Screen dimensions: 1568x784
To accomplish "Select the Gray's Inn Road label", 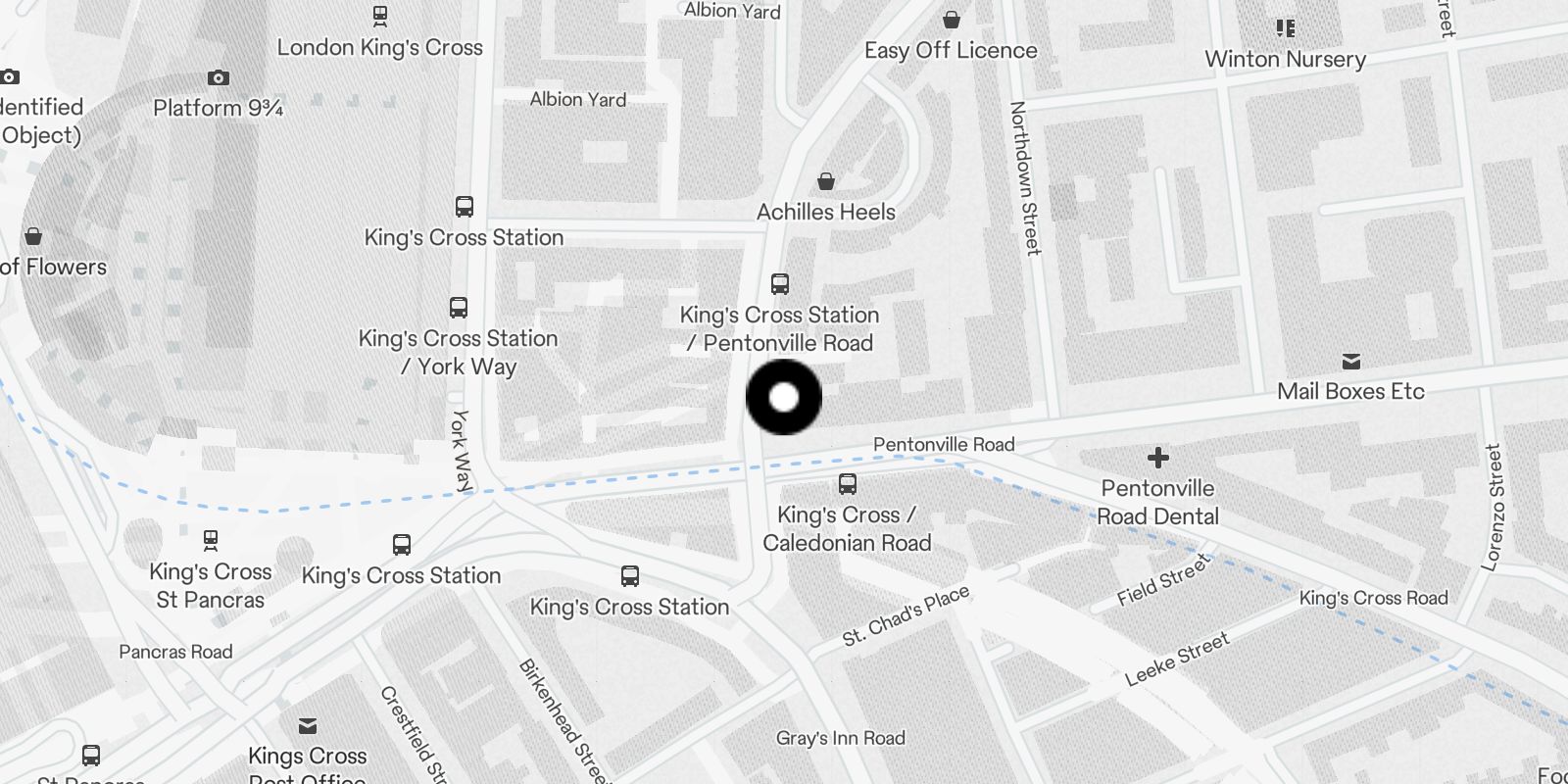I will click(x=841, y=738).
